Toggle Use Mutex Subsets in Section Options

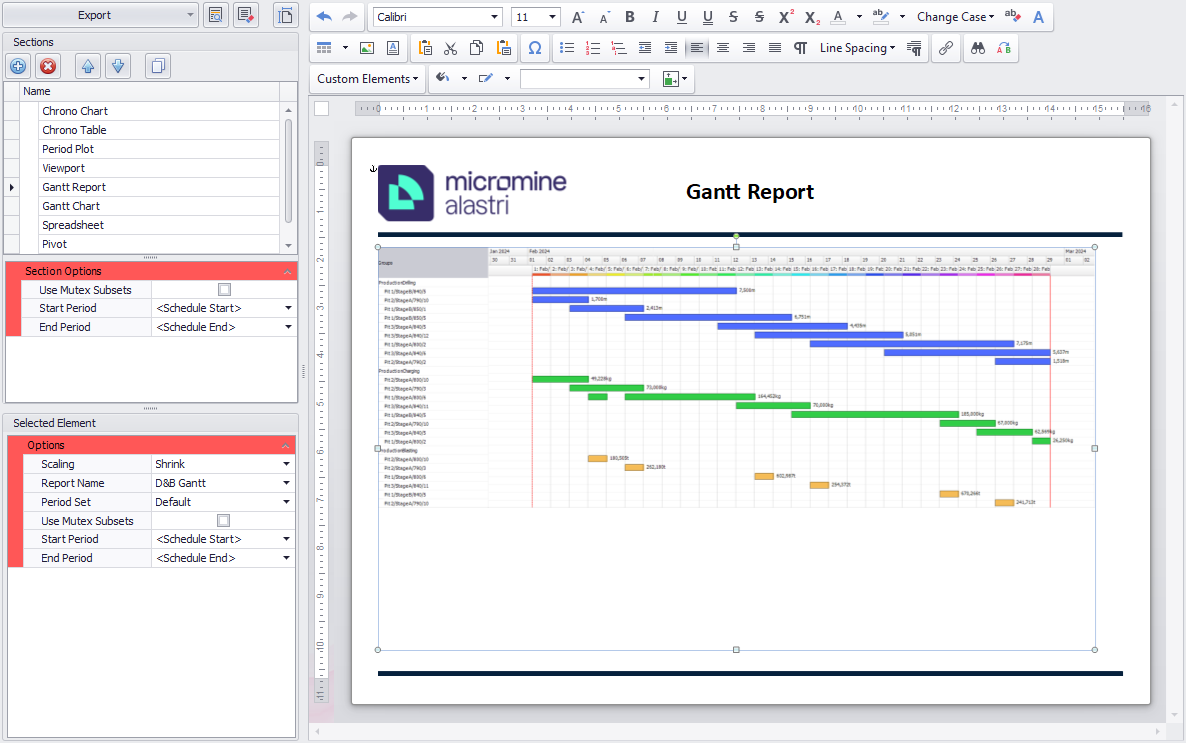click(224, 290)
